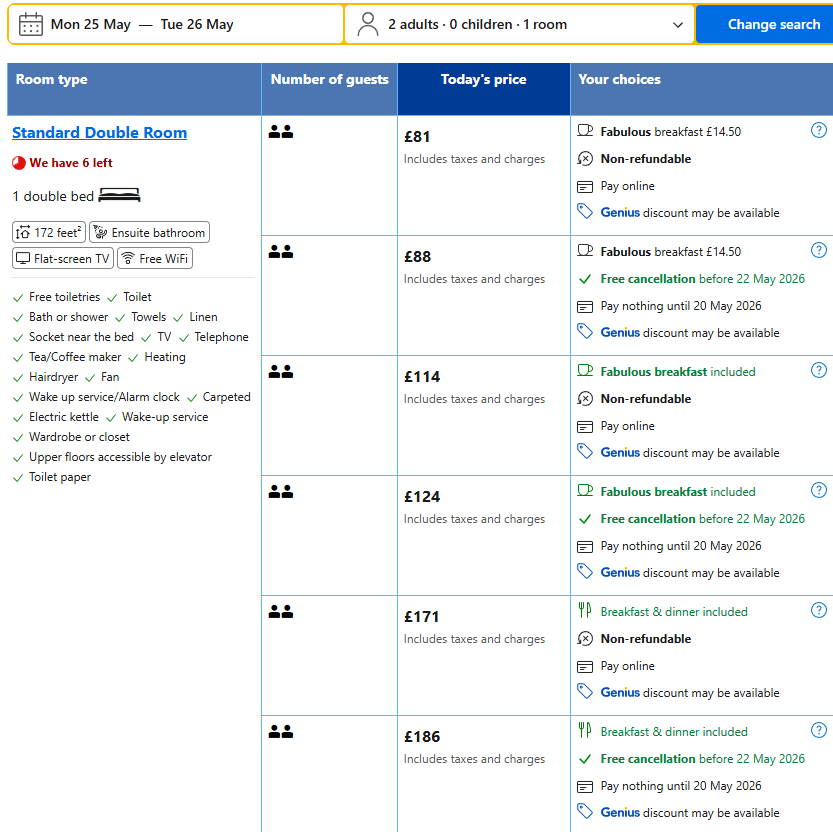Click the red limited availability icon

pyautogui.click(x=19, y=163)
